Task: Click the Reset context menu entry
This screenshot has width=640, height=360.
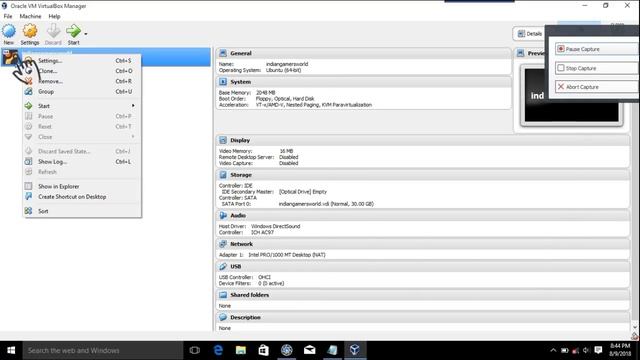Action: [x=82, y=127]
